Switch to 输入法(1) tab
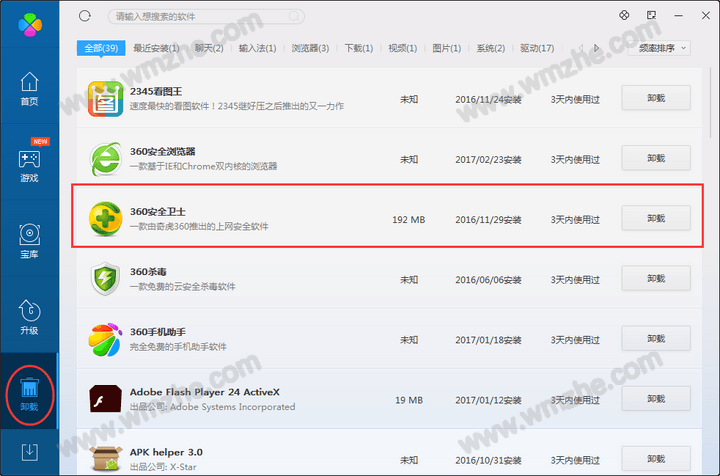Screen dimensions: 720x476 258,48
